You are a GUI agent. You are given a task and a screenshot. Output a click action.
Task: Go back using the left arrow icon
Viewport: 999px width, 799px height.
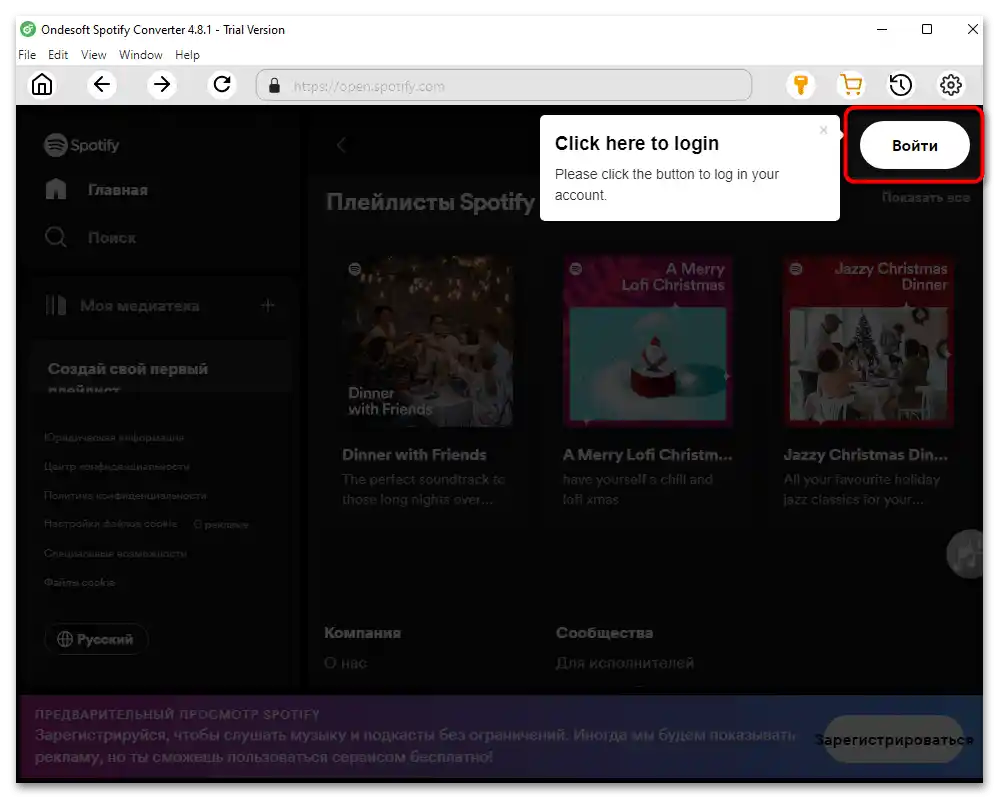(x=102, y=84)
